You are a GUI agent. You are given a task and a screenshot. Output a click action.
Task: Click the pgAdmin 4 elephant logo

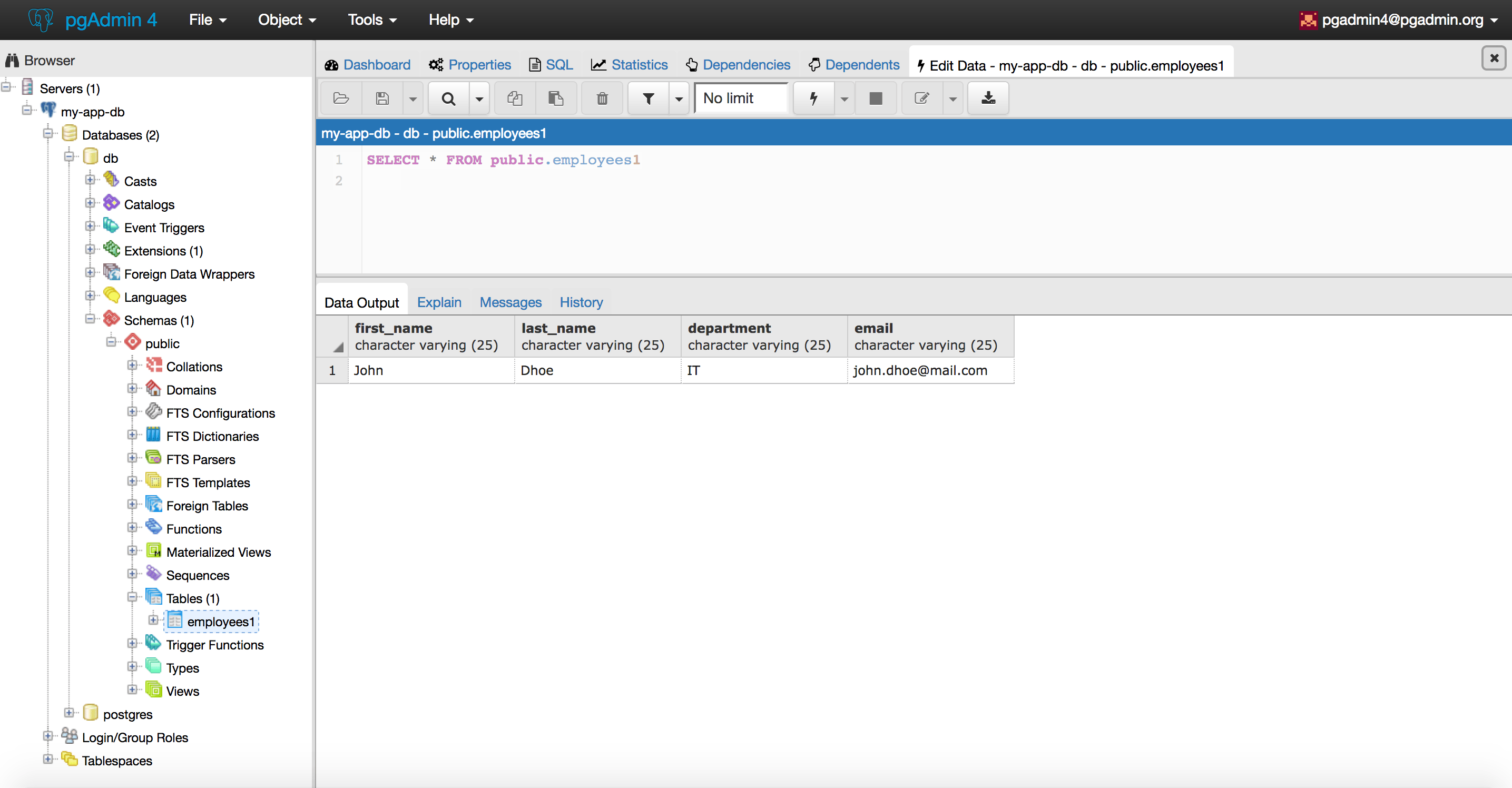pyautogui.click(x=40, y=19)
